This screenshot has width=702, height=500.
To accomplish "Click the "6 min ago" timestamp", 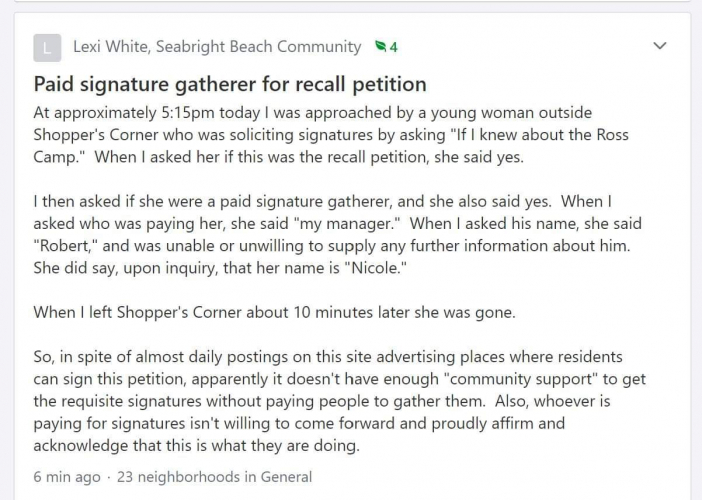I will coord(66,477).
